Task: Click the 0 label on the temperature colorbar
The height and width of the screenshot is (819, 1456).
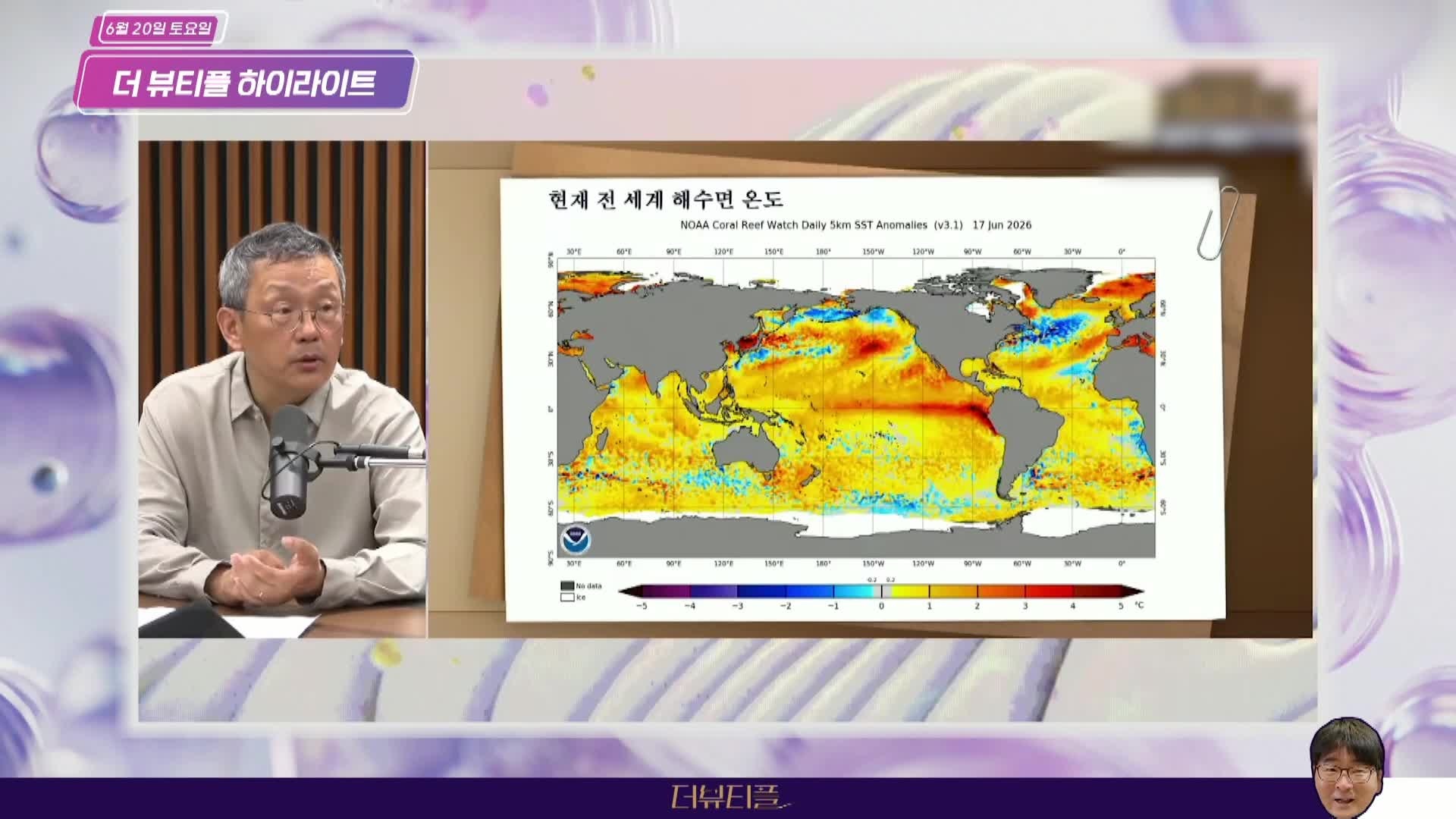Action: click(x=881, y=606)
